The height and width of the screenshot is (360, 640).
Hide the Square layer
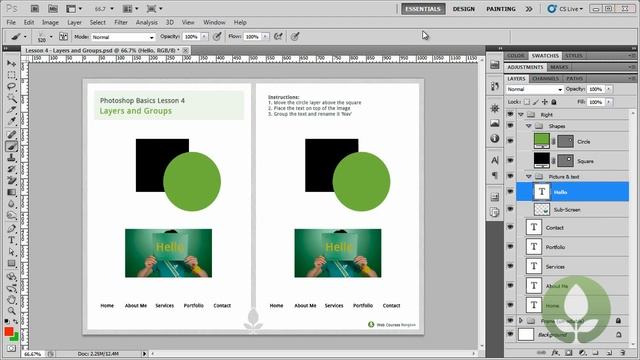coord(510,160)
